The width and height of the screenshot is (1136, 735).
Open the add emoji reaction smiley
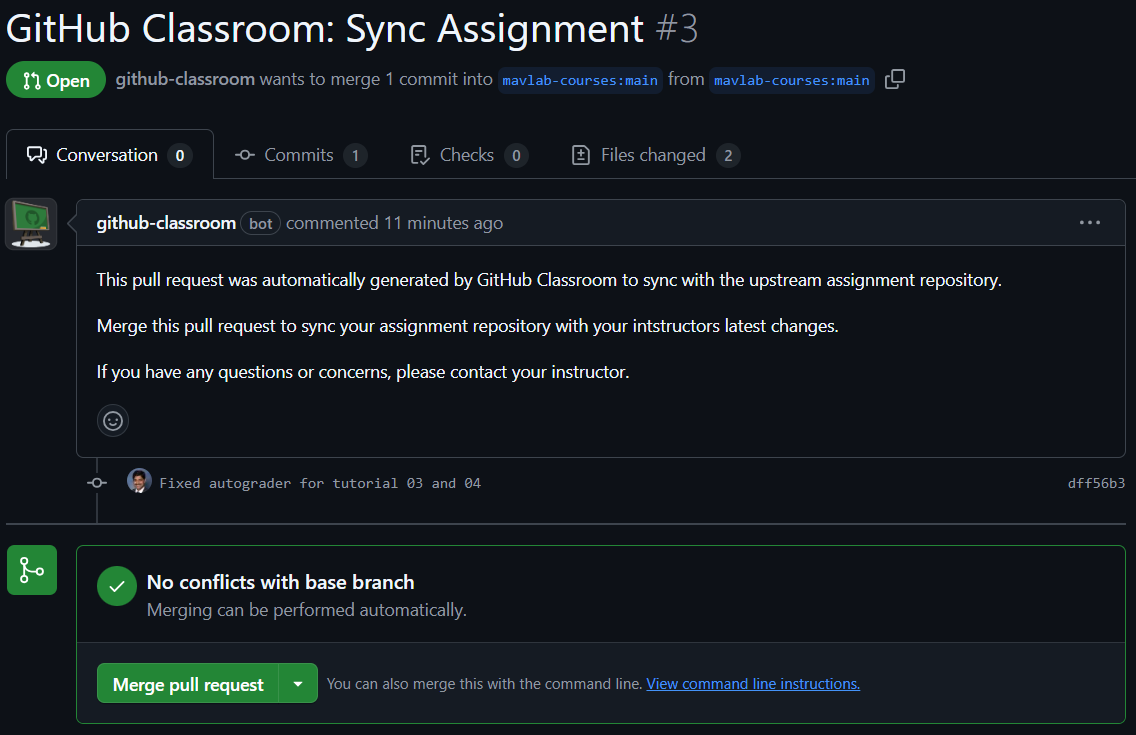tap(113, 421)
